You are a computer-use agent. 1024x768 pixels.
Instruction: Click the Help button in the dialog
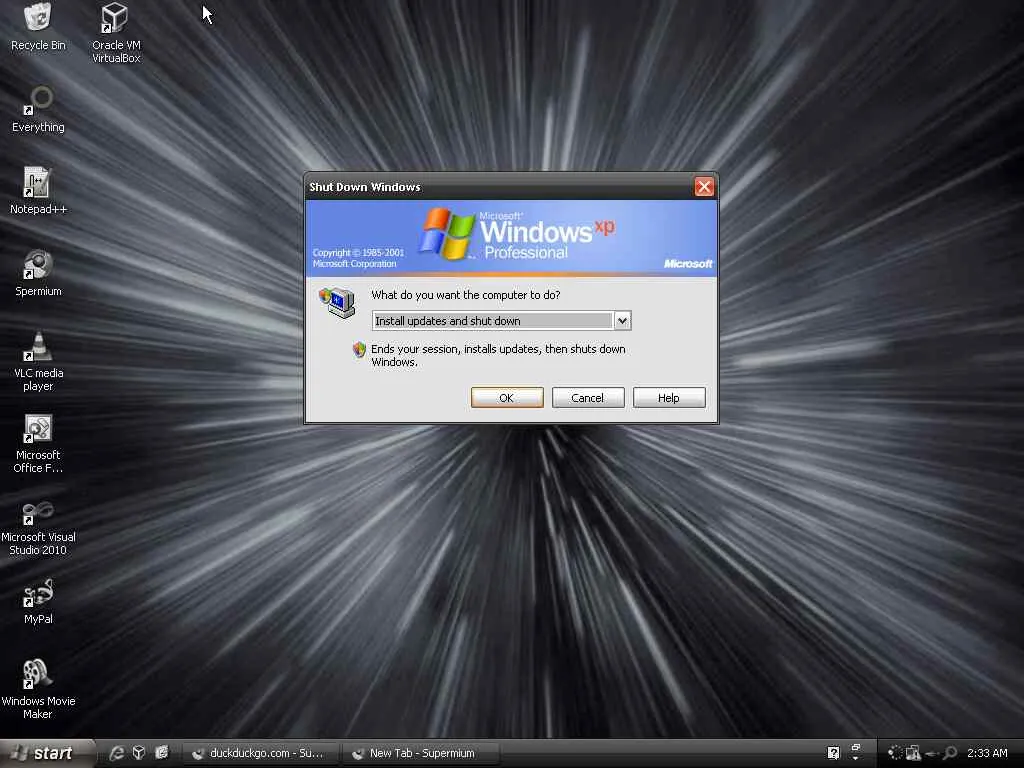click(x=669, y=398)
